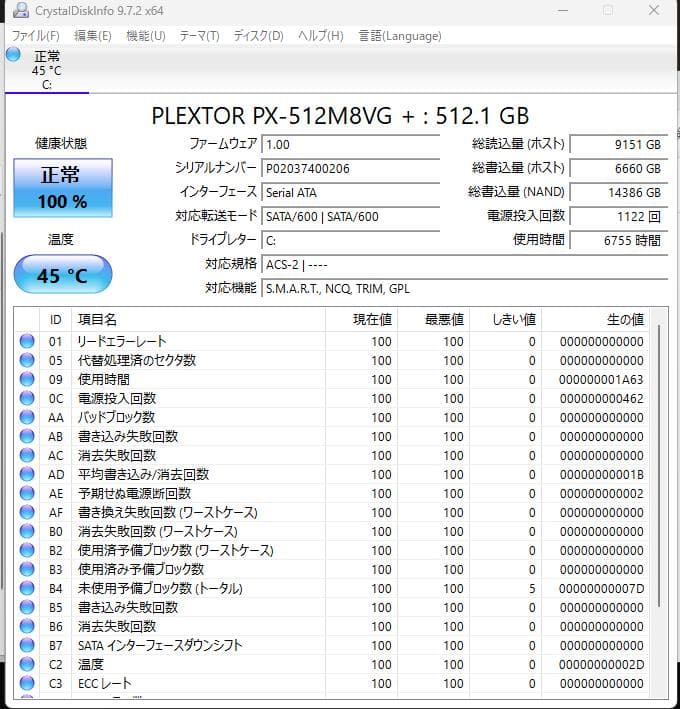Screen dimensions: 680x709
Task: Select raw value 00000000001B
Action: tap(601, 474)
